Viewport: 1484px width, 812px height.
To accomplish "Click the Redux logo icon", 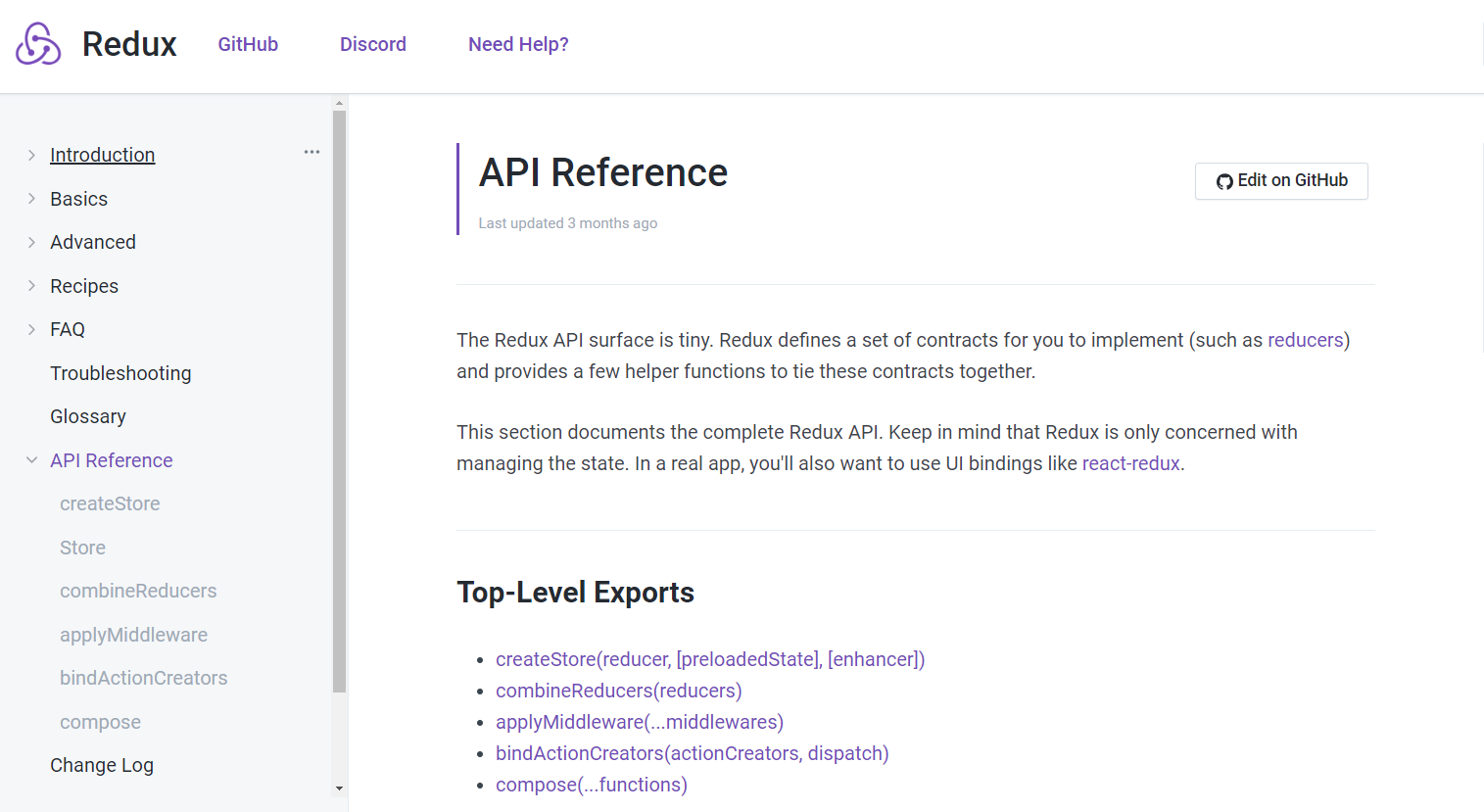I will pyautogui.click(x=38, y=44).
